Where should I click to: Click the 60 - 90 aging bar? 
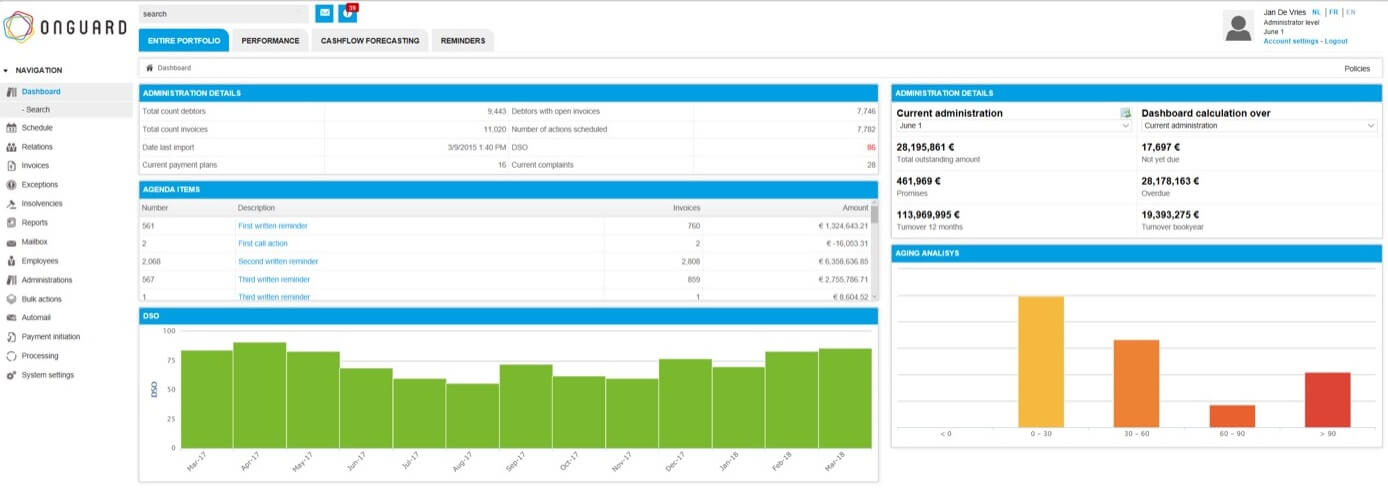click(x=1232, y=416)
